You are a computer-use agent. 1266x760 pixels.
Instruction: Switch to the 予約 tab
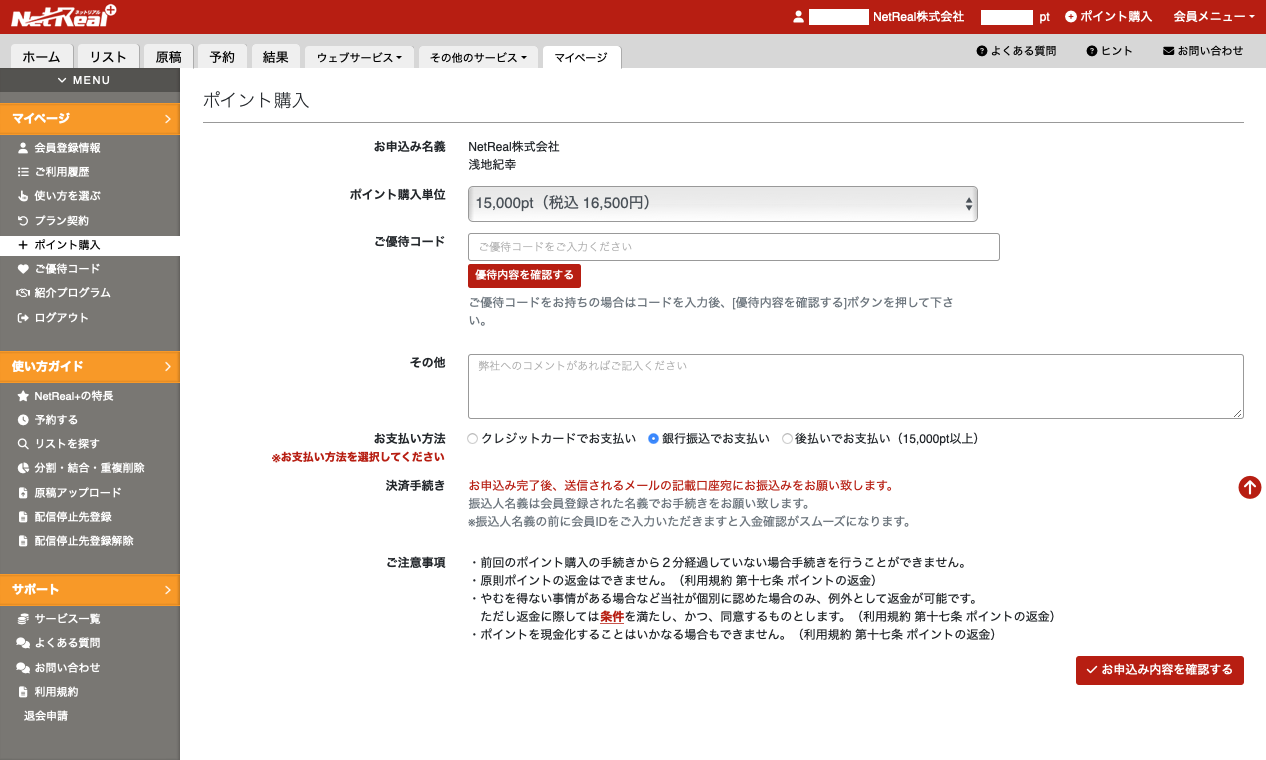pos(221,57)
